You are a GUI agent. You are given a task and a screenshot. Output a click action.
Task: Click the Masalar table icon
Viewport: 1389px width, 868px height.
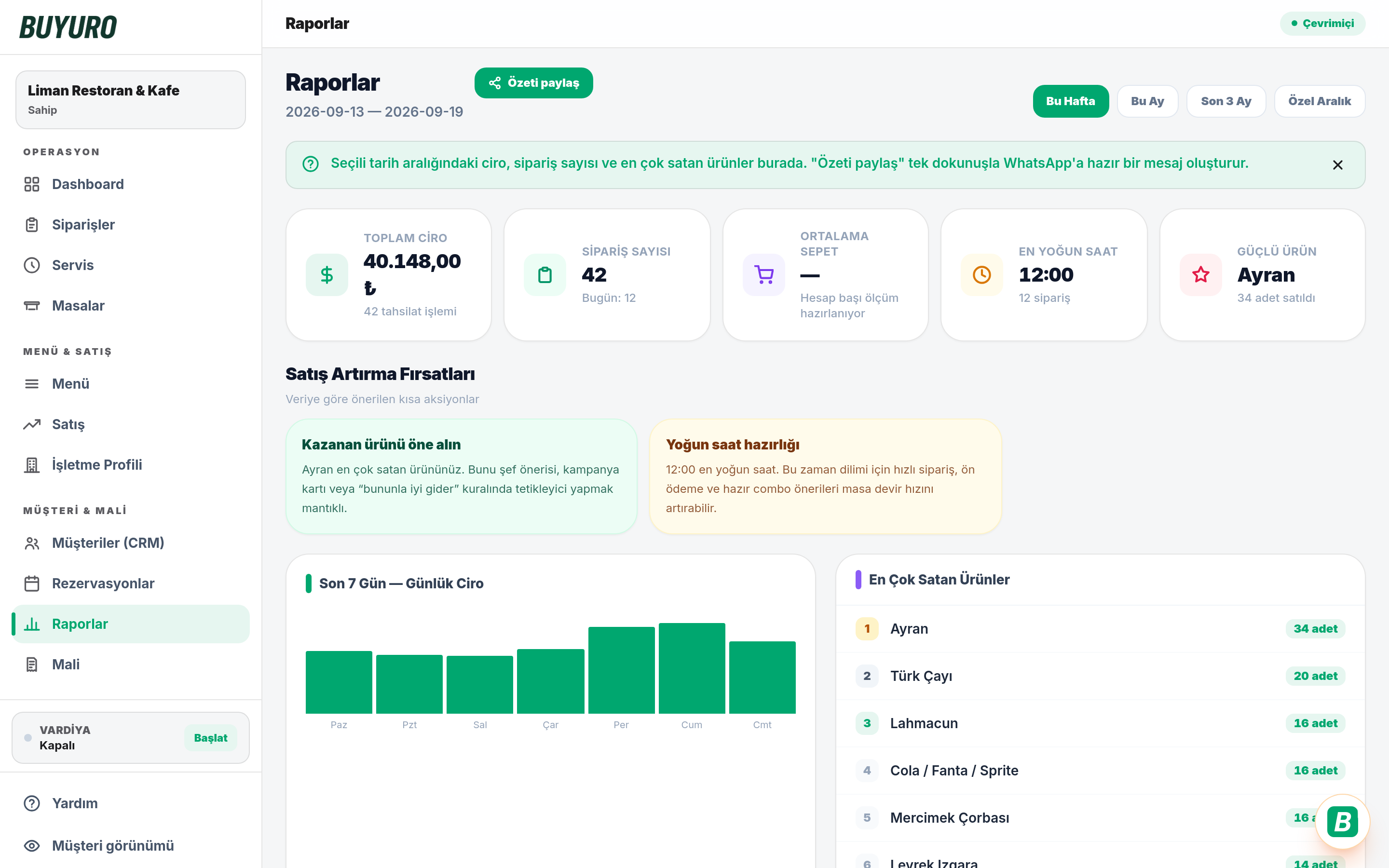(31, 305)
